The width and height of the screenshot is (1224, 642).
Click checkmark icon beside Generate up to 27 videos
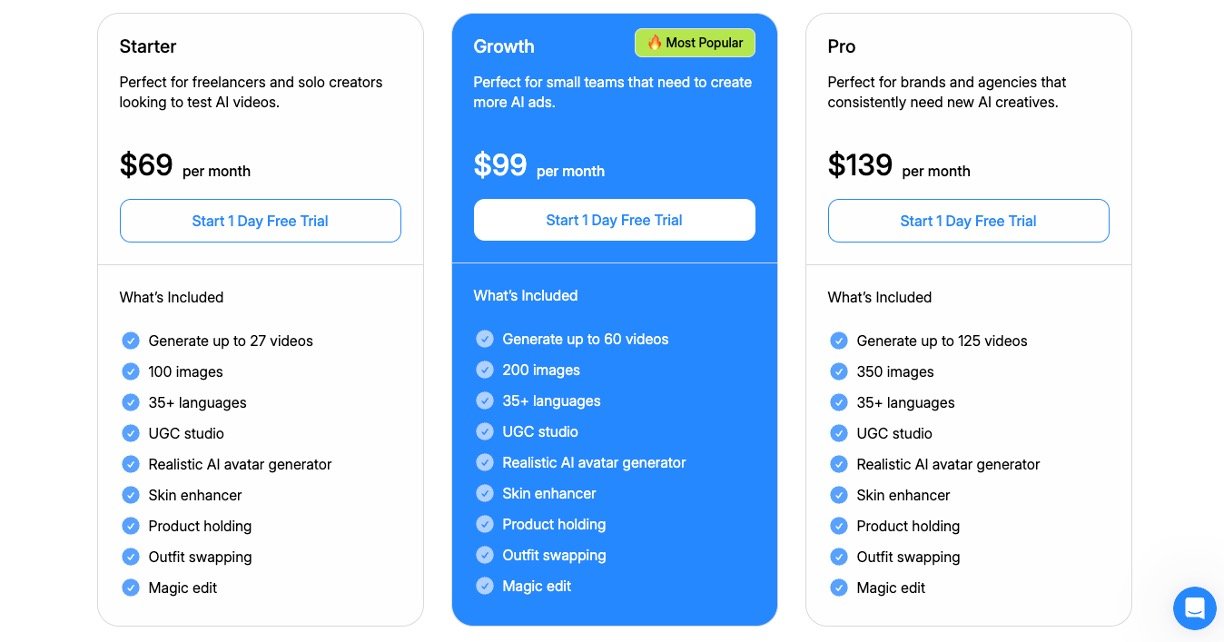point(131,341)
